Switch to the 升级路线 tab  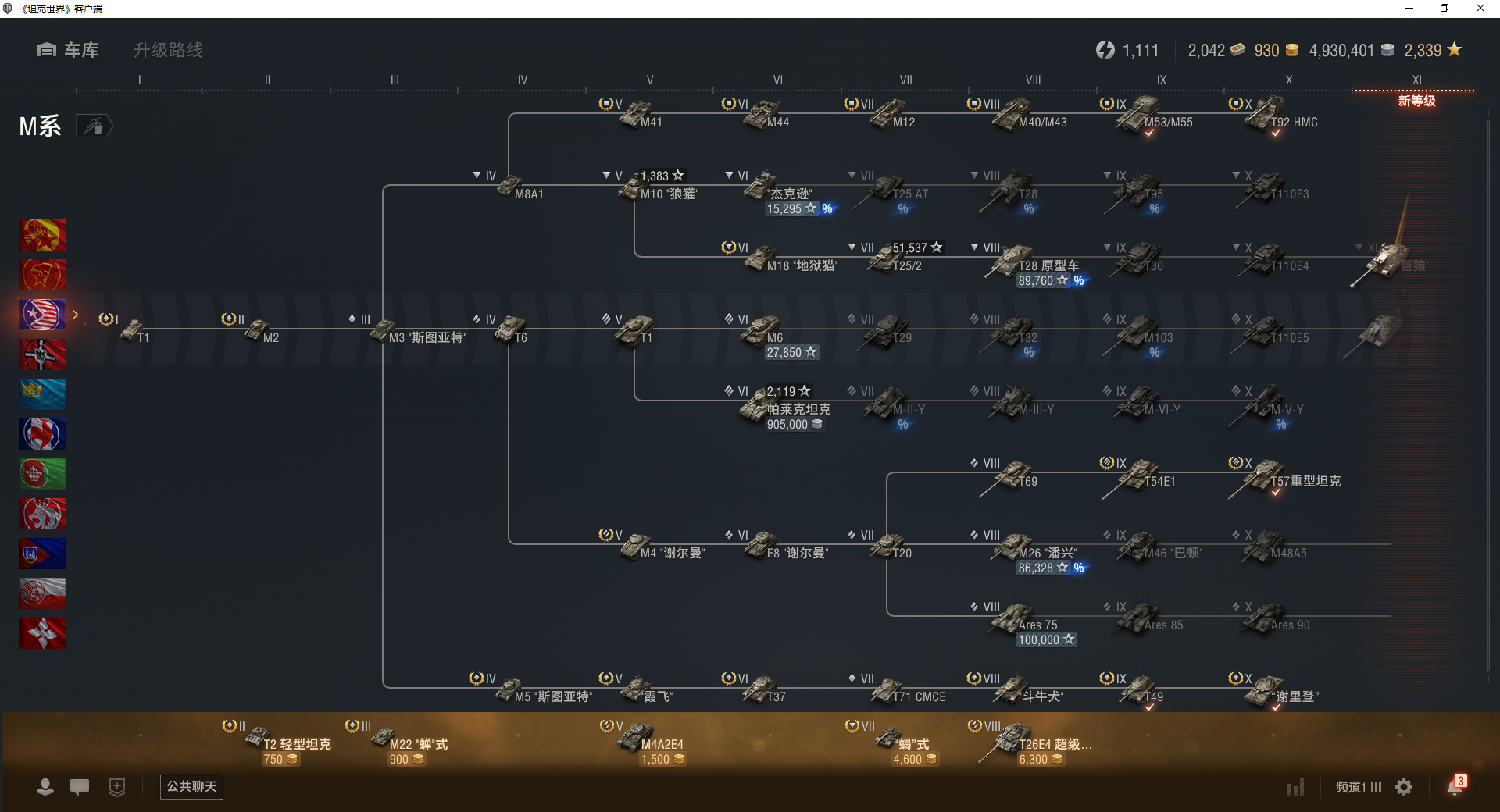point(168,50)
